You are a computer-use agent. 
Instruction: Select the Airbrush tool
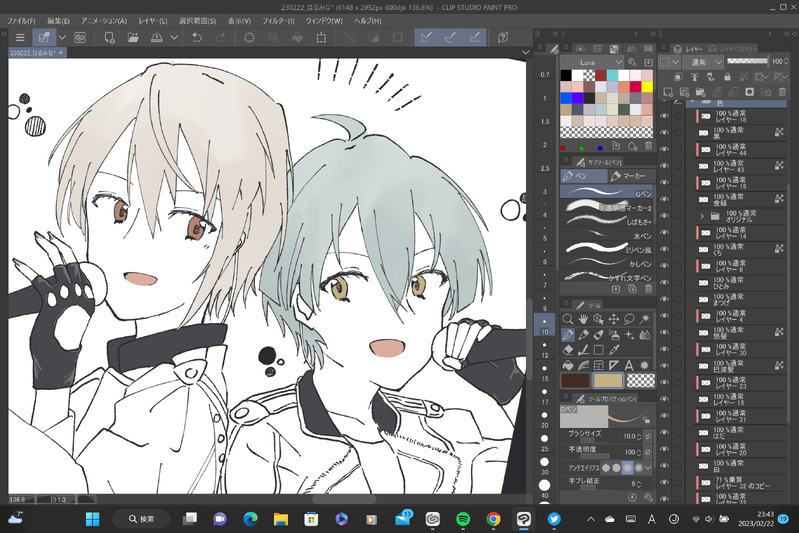[614, 335]
